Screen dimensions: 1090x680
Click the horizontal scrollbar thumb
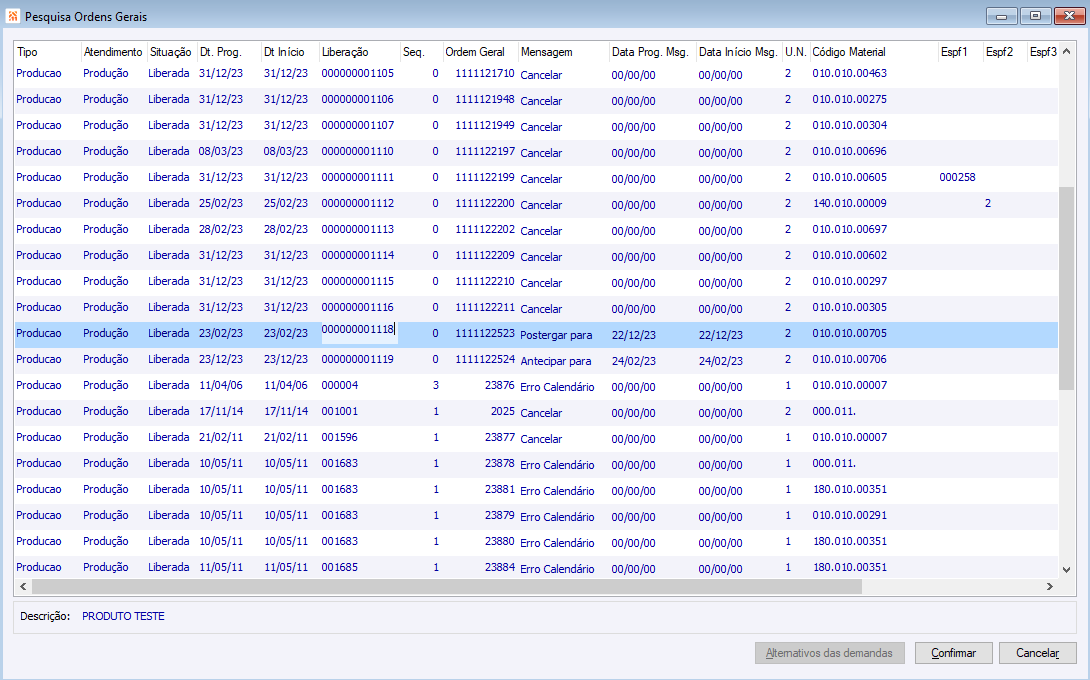(x=447, y=587)
